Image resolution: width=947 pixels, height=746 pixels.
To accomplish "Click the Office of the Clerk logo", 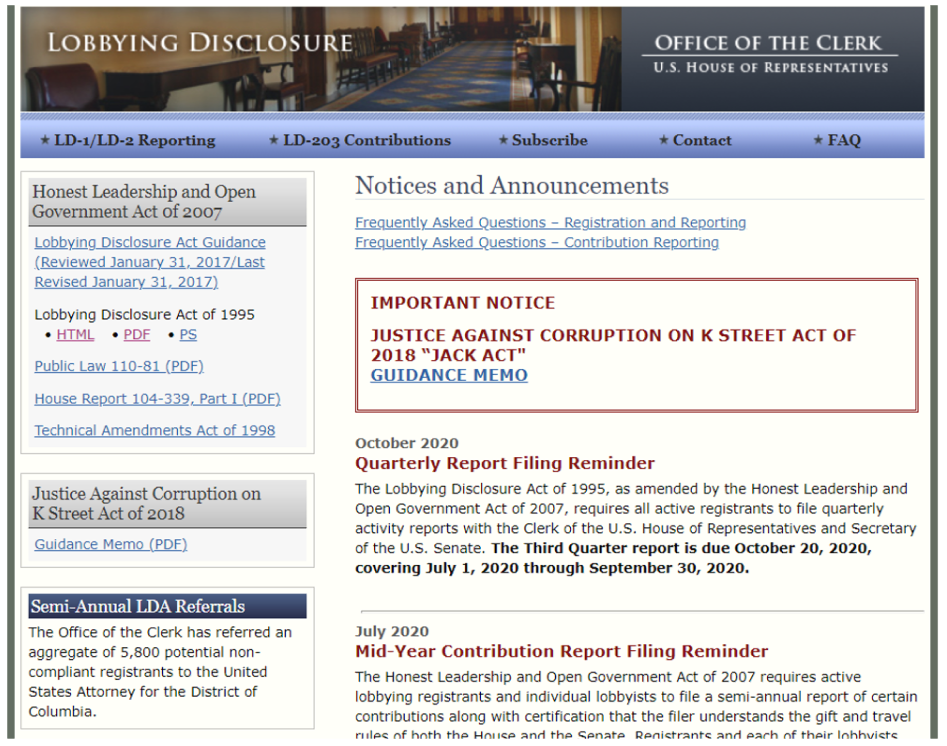I will (770, 53).
